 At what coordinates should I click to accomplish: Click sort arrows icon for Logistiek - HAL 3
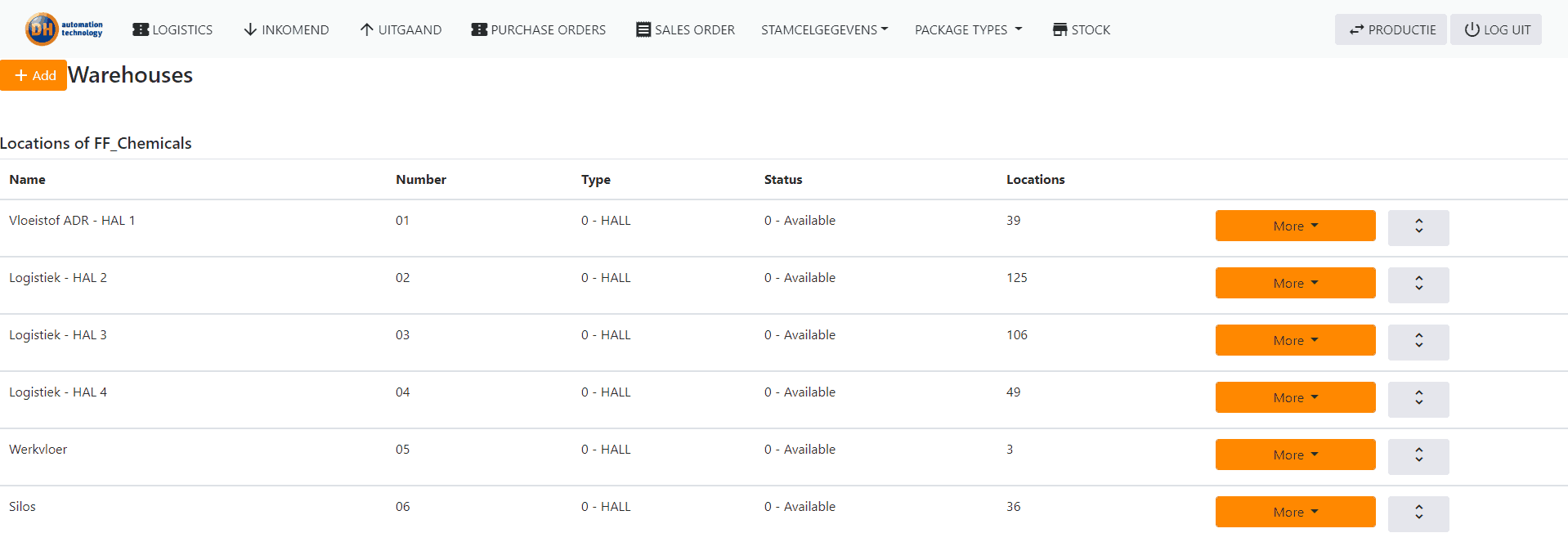coord(1418,341)
